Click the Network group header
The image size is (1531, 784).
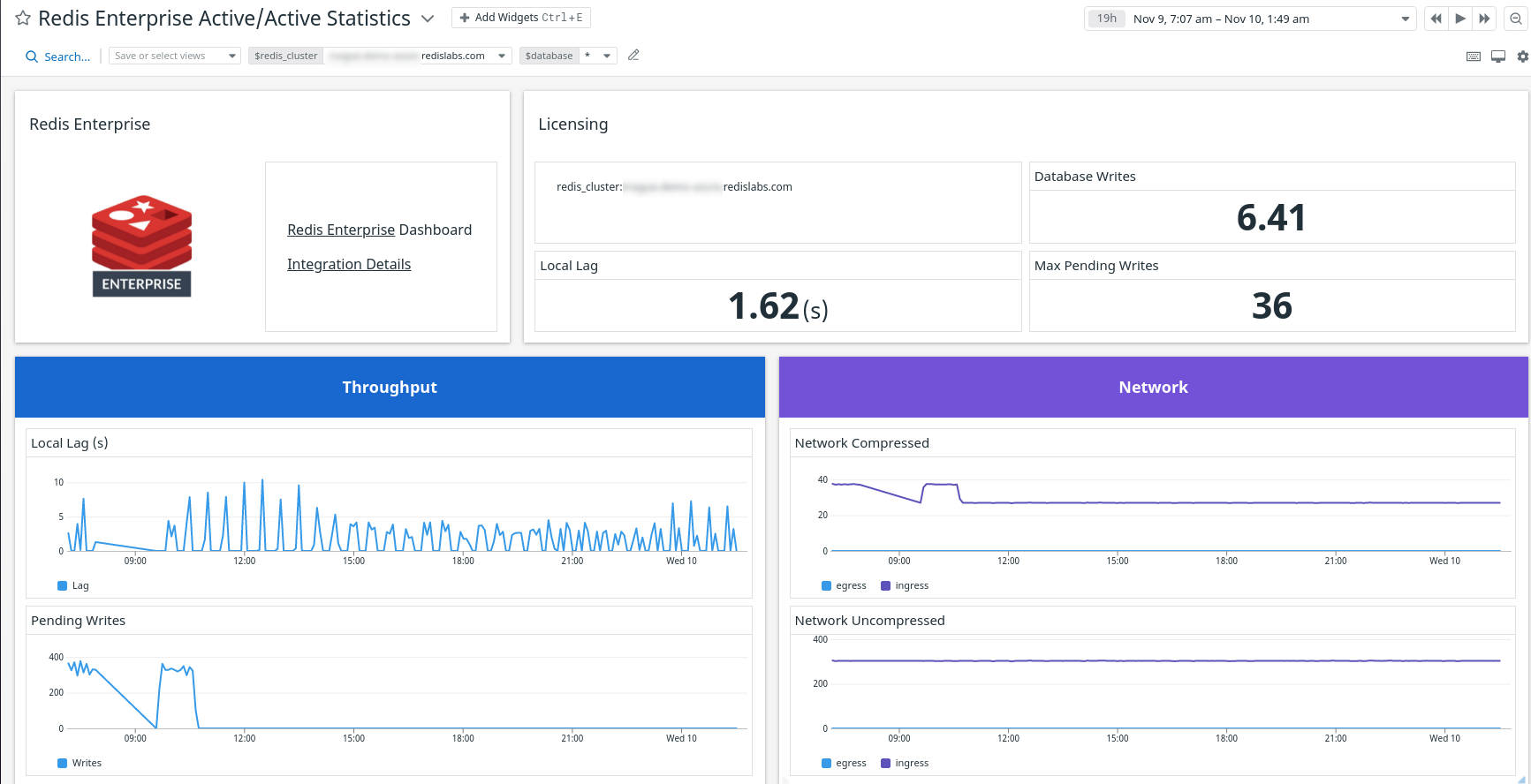click(1153, 387)
